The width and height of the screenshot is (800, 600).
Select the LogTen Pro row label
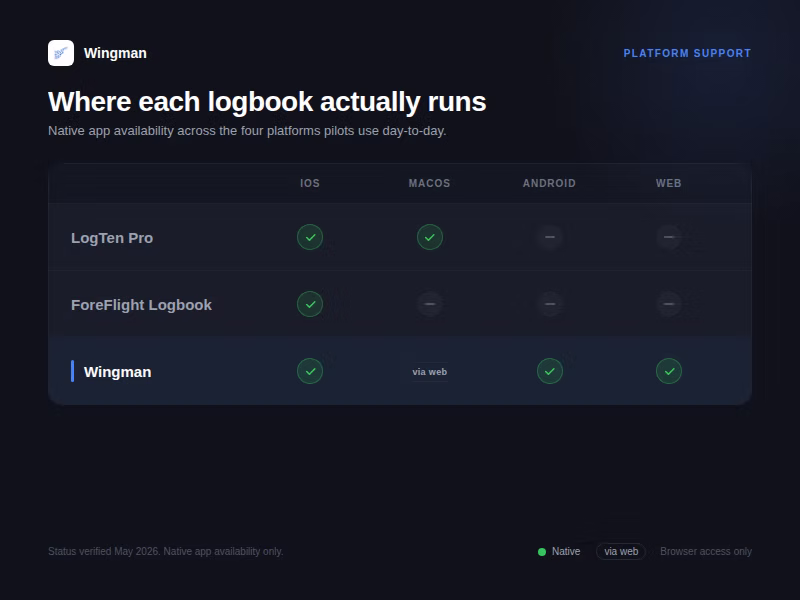tap(112, 238)
